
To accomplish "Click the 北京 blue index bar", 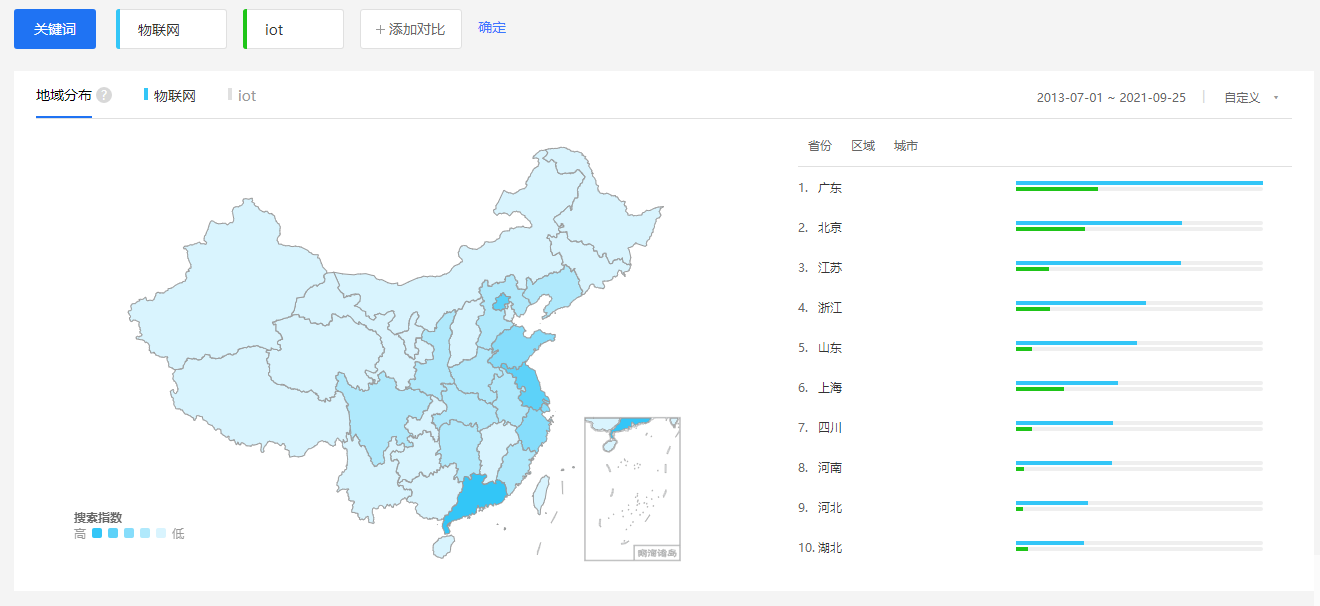I will pyautogui.click(x=1098, y=223).
